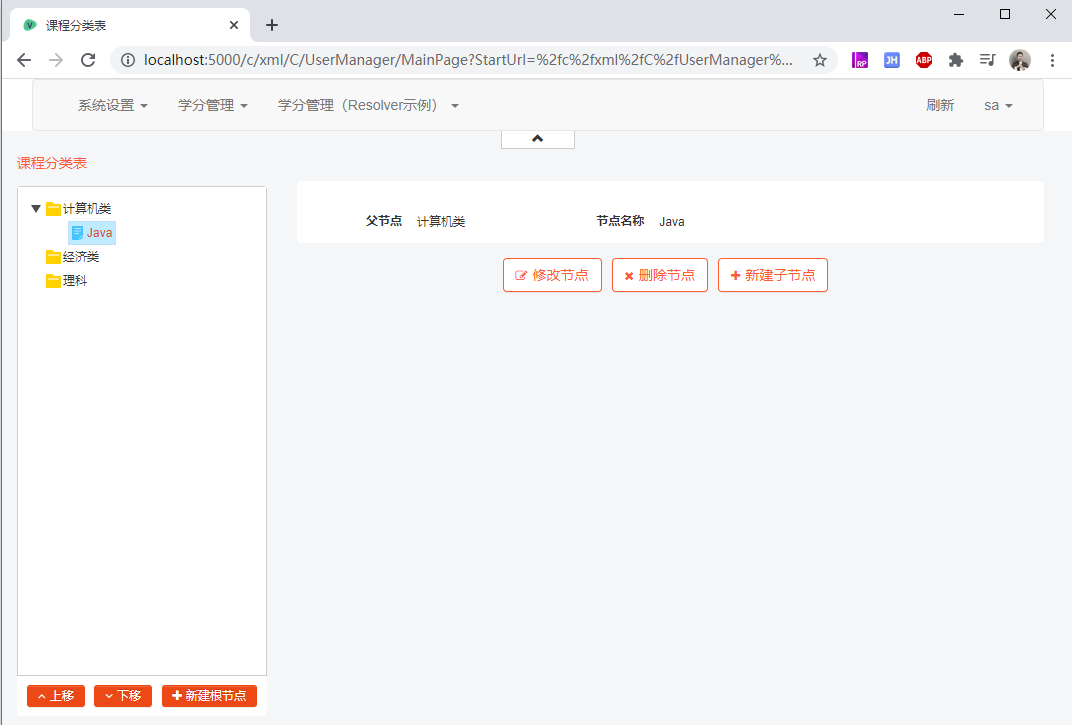This screenshot has height=725, width=1072.
Task: Click the 修改节点 button
Action: click(552, 274)
